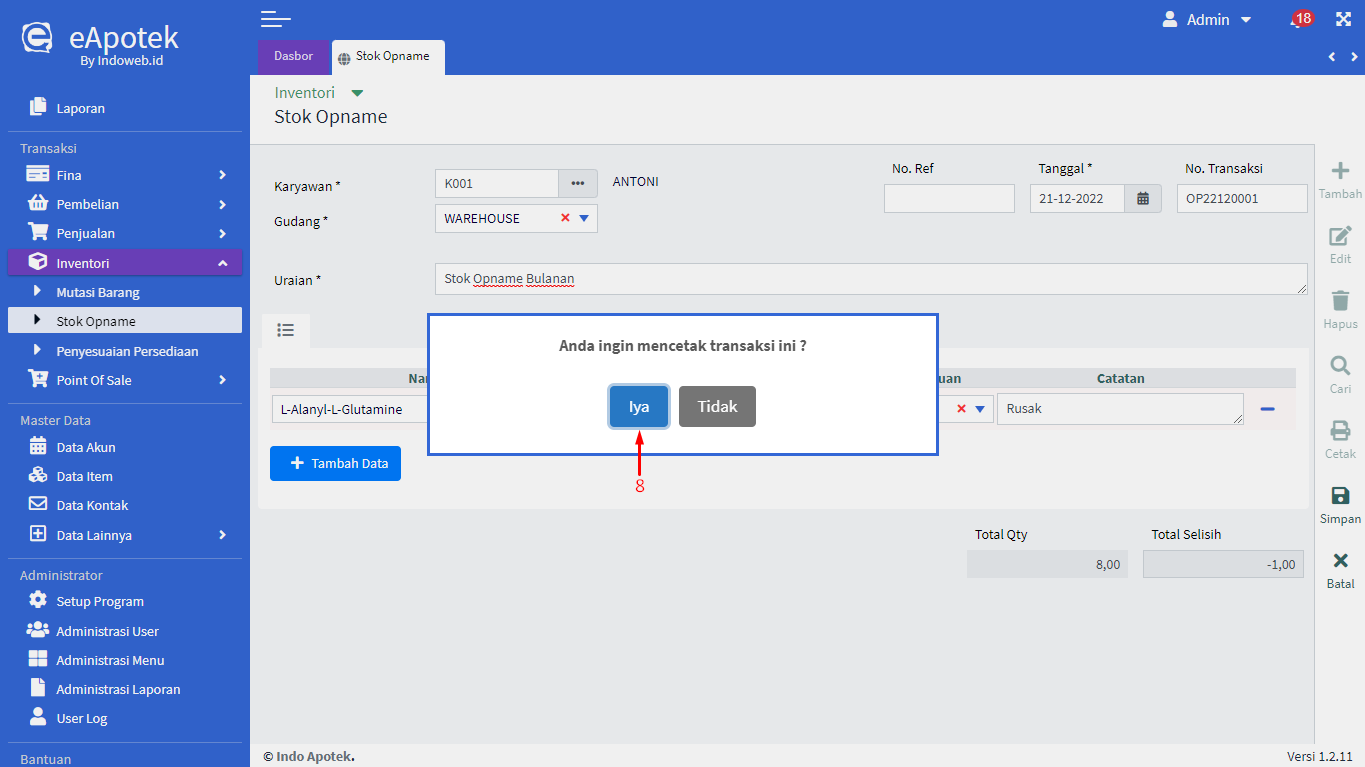Click the Batal cancel icon
1365x767 pixels.
[1340, 561]
